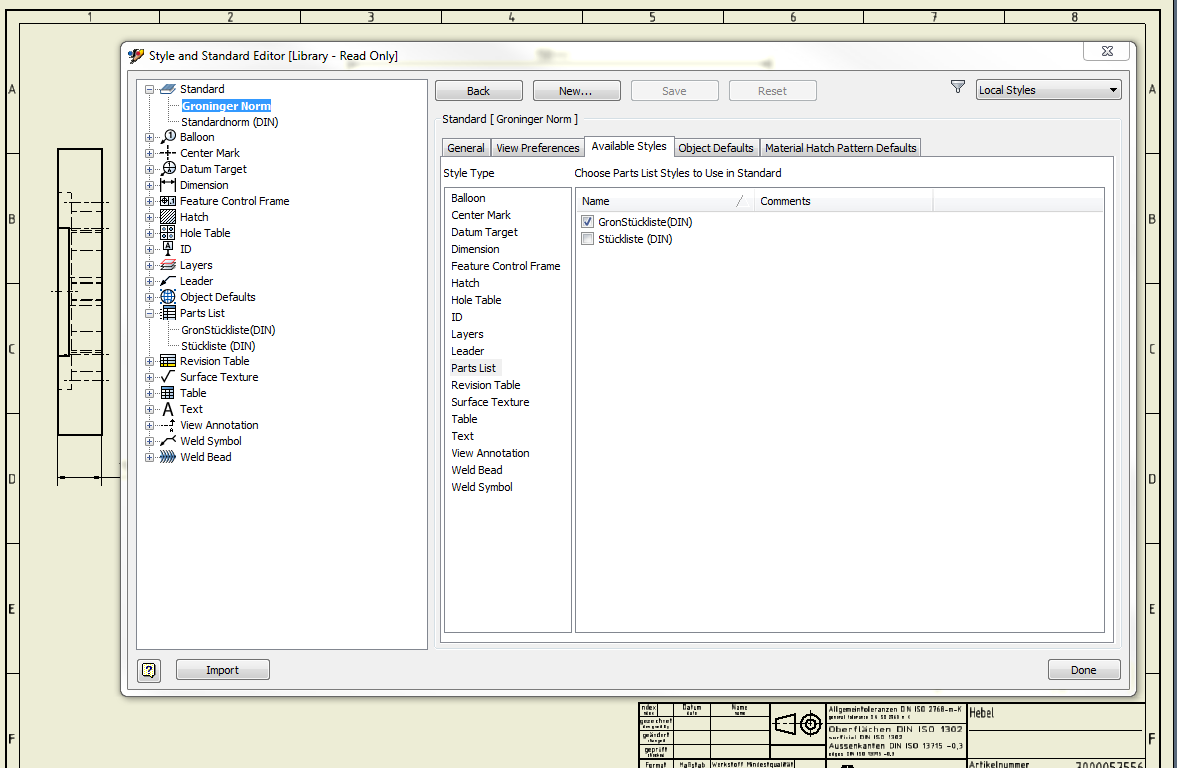Viewport: 1177px width, 768px height.
Task: Click the Import button
Action: coord(222,669)
